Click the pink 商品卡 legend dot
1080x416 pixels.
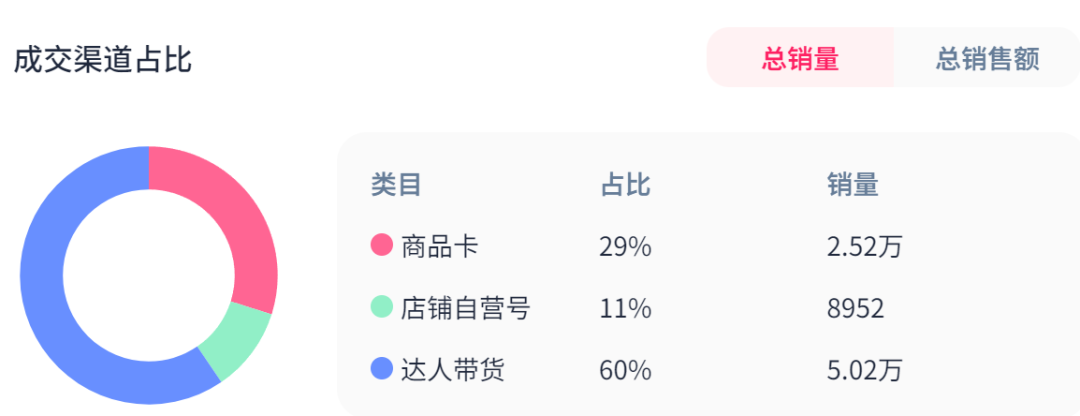click(381, 245)
